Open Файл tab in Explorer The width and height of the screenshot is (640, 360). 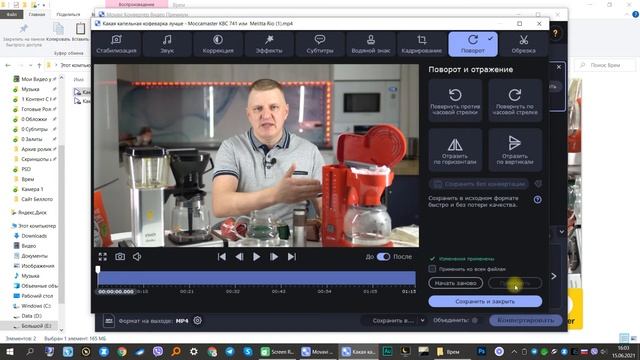11,14
